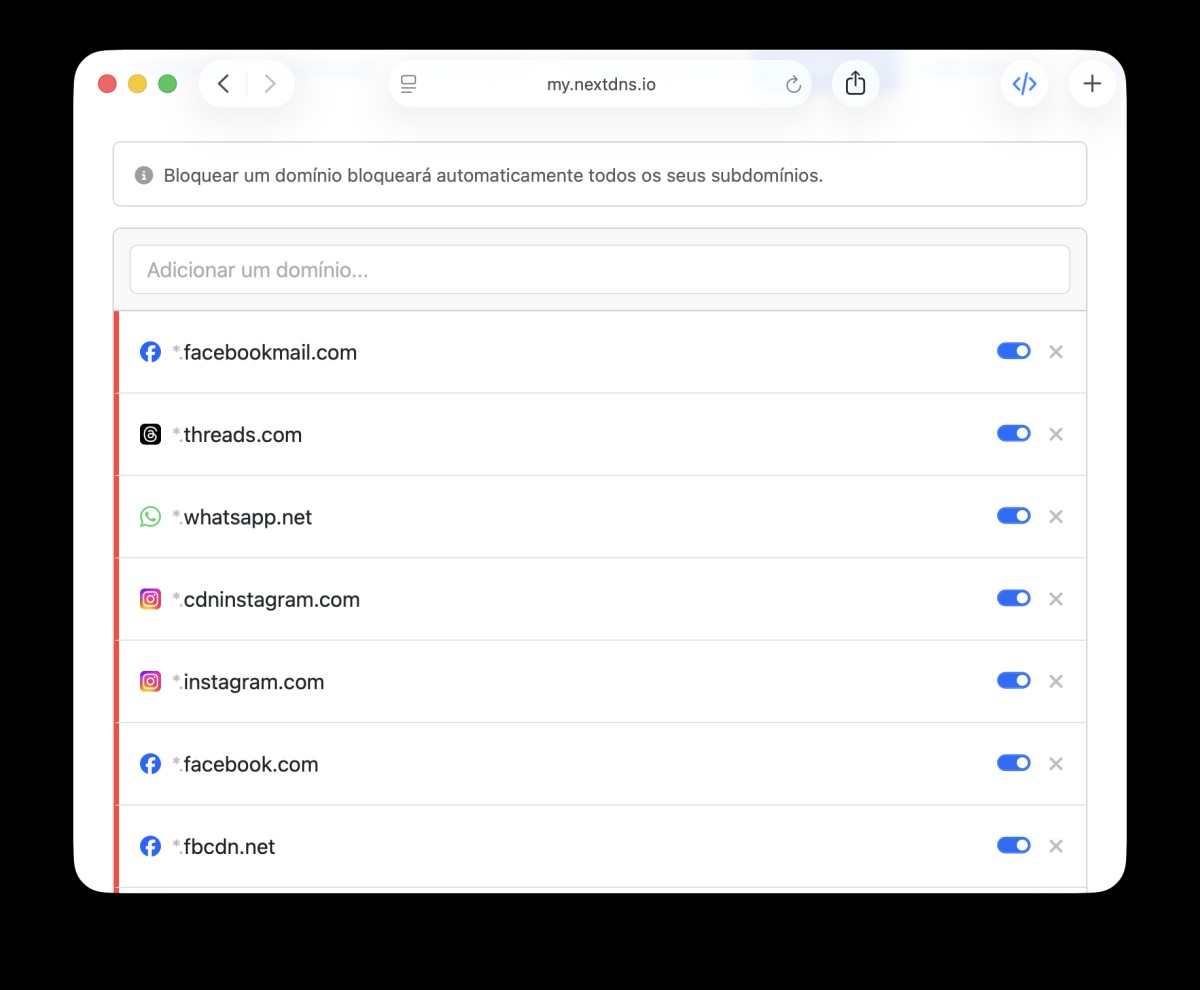The image size is (1200, 990).
Task: Click the info icon in the notice
Action: click(x=143, y=176)
